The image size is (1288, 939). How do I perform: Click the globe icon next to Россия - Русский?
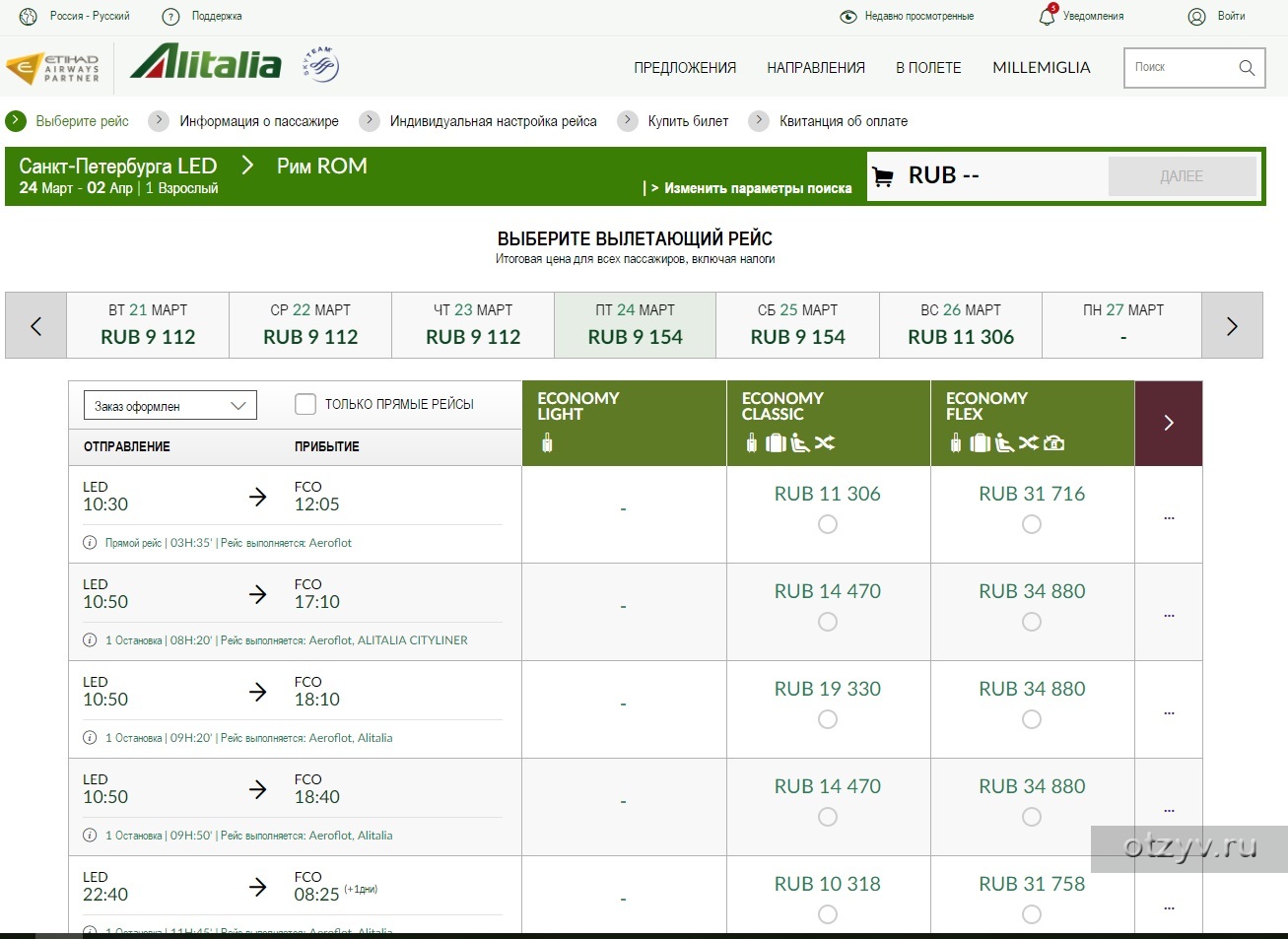tap(29, 17)
